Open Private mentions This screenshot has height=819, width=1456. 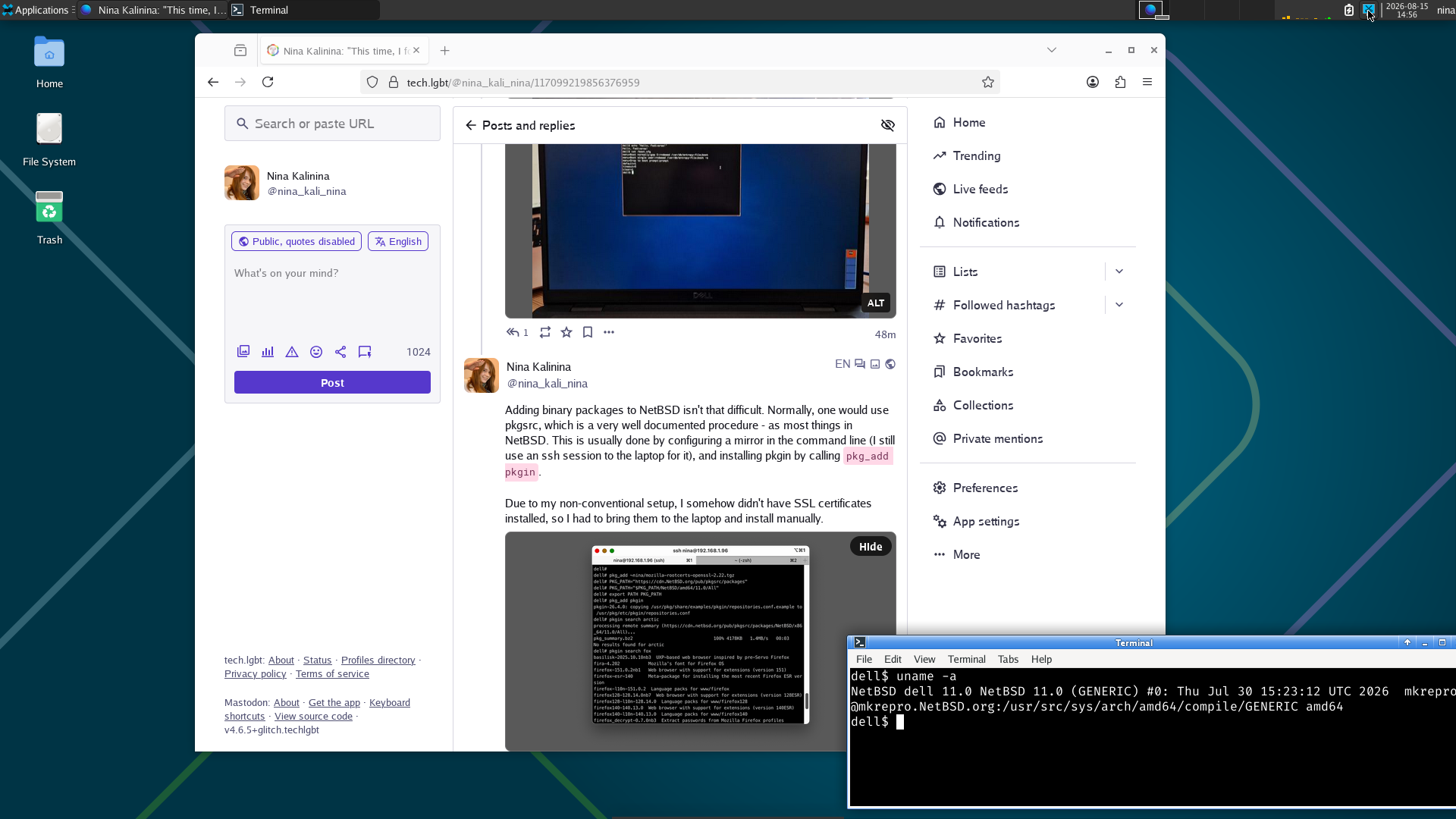tap(998, 438)
